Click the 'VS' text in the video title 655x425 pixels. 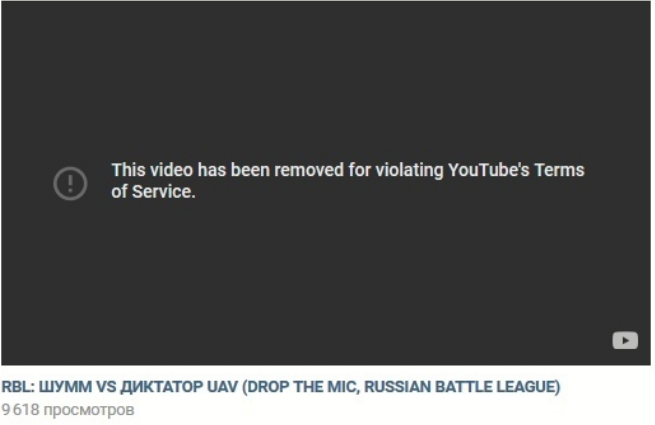point(107,387)
